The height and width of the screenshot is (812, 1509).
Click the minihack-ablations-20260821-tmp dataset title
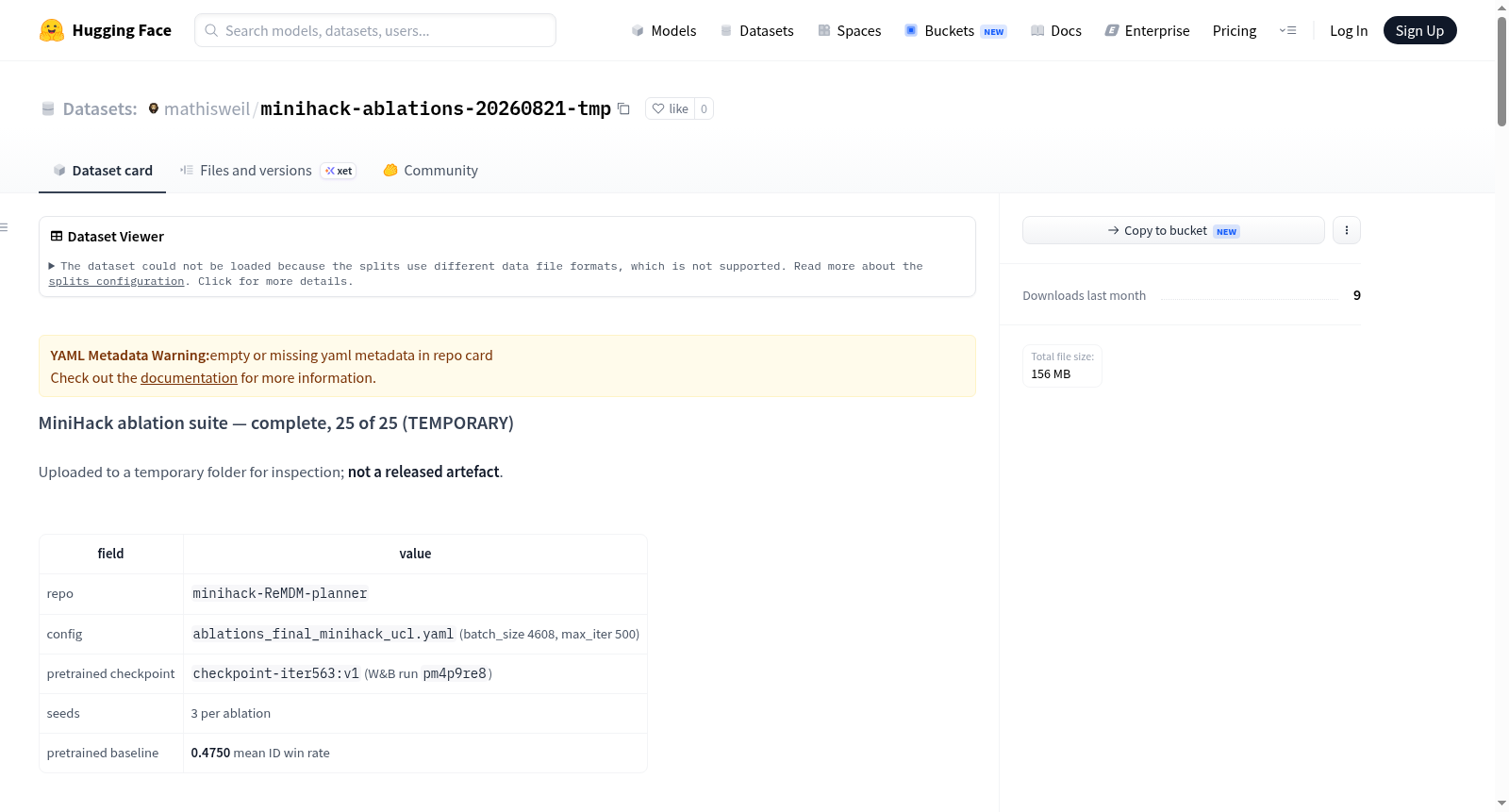point(436,108)
